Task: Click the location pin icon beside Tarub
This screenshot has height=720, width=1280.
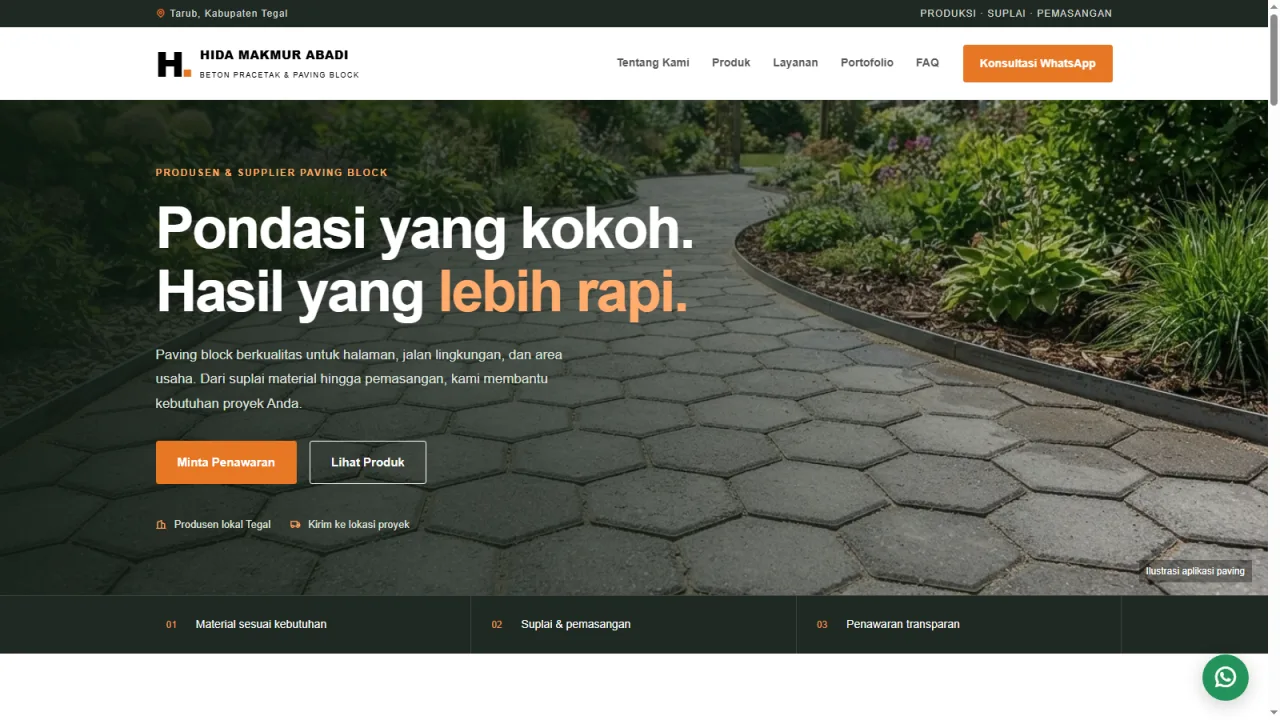Action: click(x=161, y=13)
